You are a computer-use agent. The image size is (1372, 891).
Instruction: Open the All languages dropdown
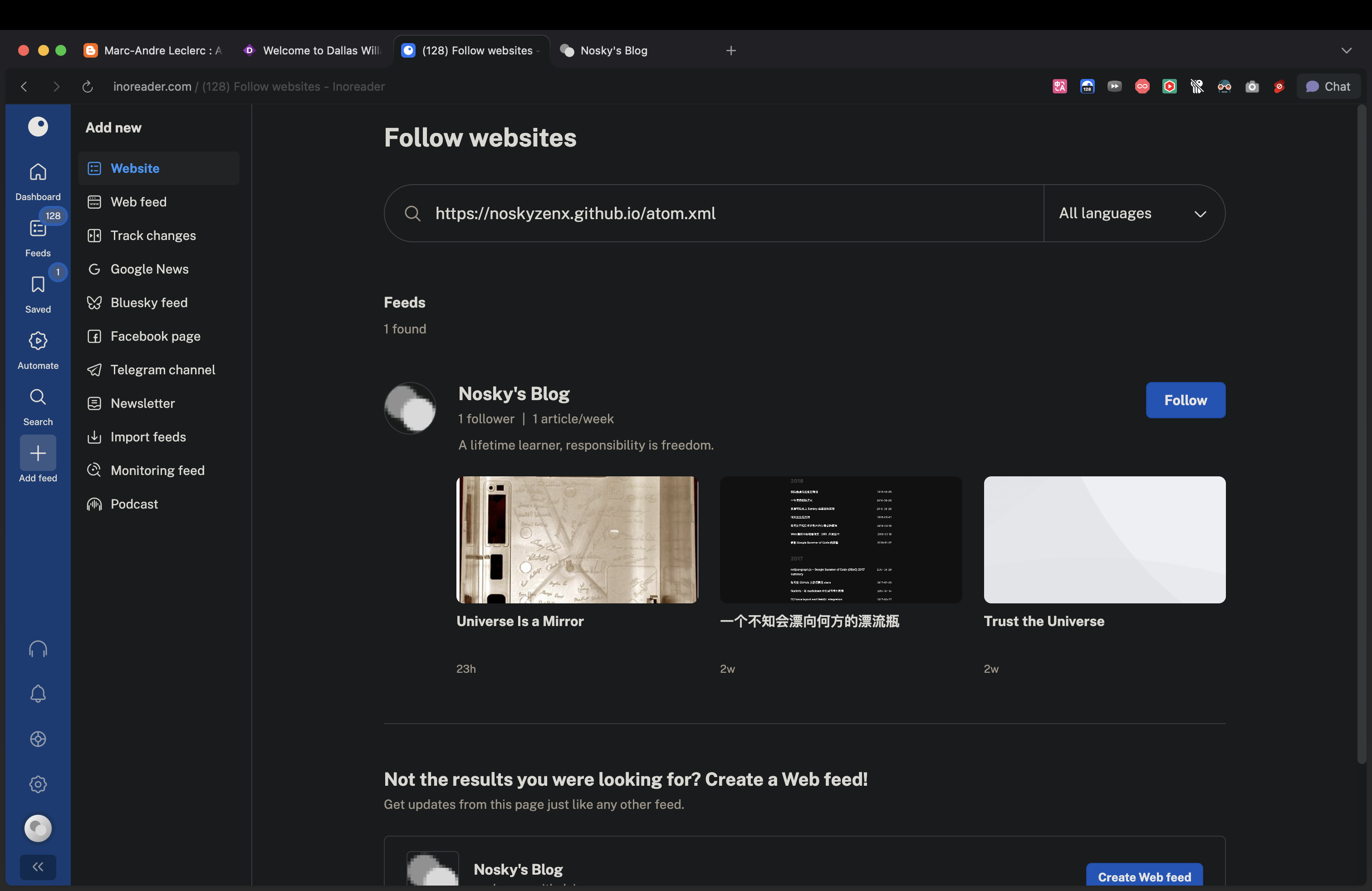click(x=1132, y=213)
